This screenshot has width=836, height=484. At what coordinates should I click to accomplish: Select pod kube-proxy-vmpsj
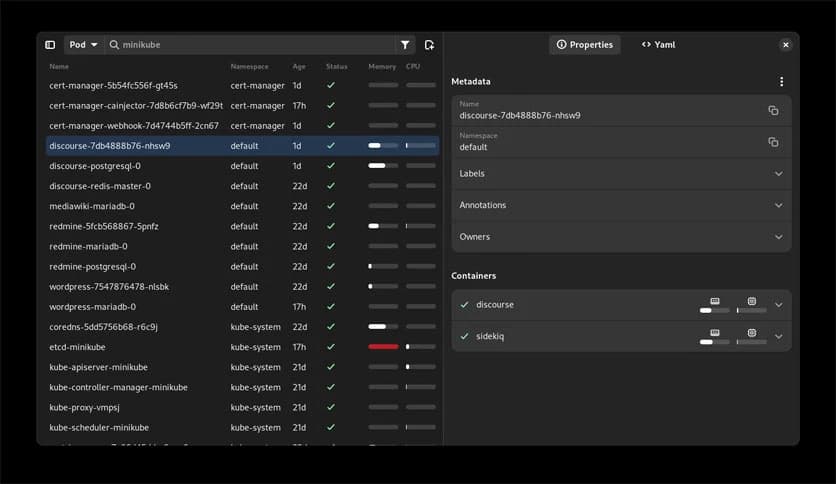click(243, 407)
